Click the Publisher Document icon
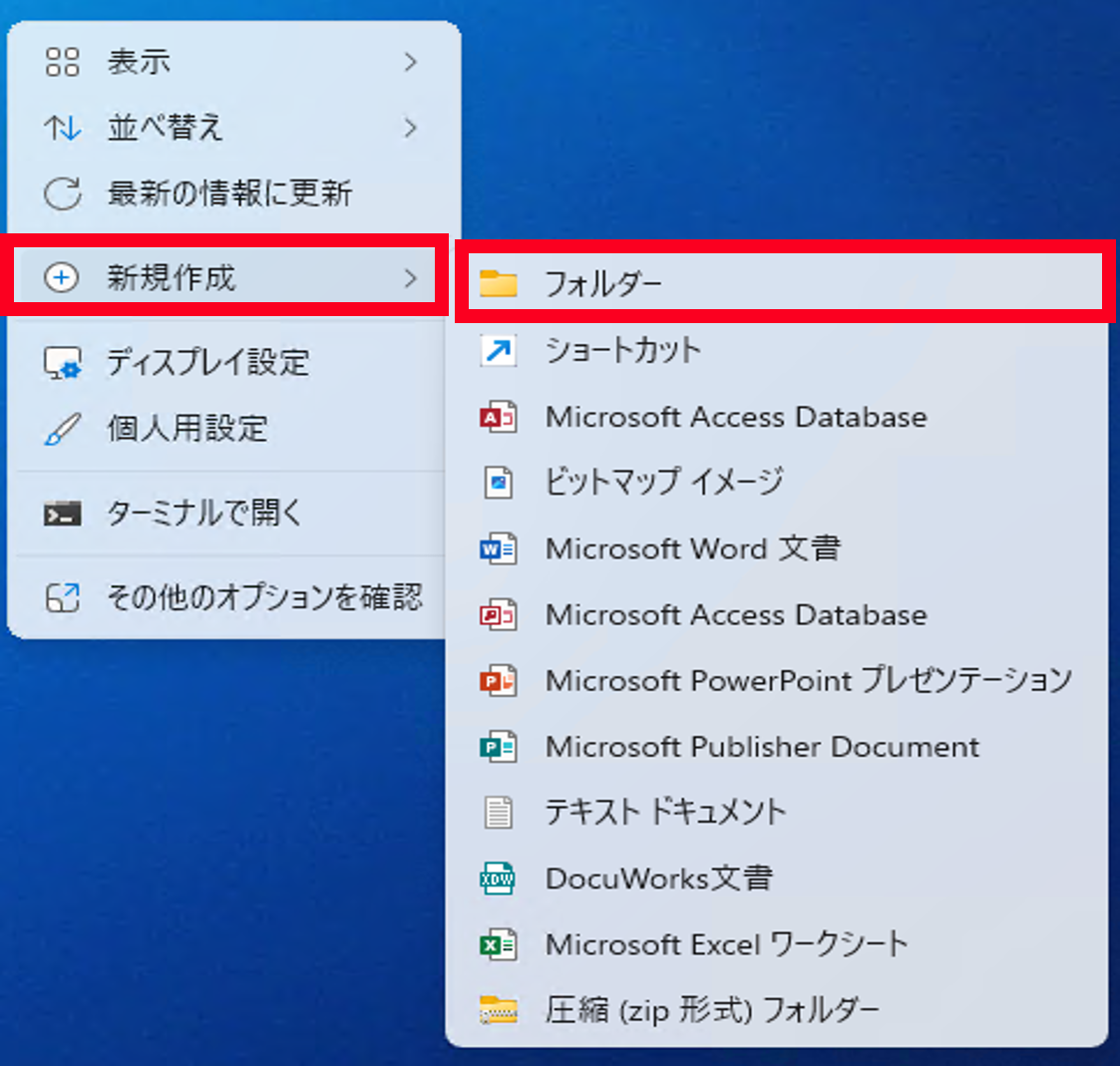 click(x=498, y=747)
